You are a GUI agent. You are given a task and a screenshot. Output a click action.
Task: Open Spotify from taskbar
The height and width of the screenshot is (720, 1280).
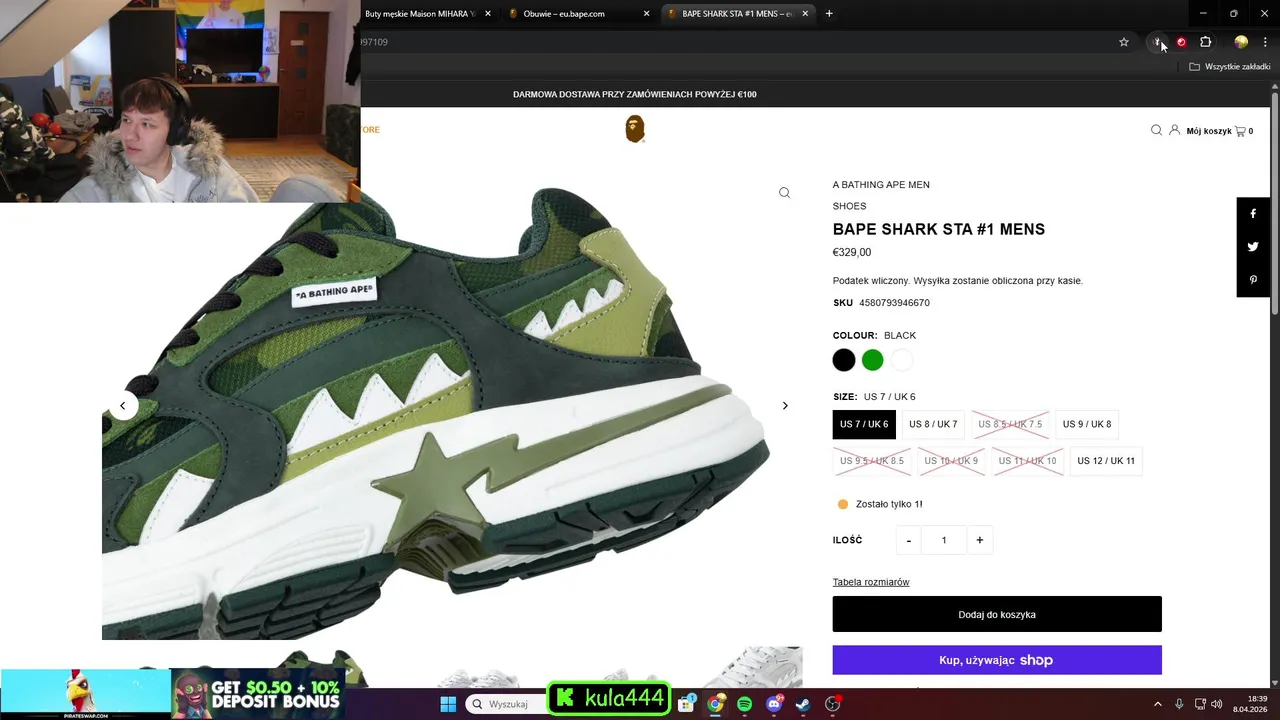pos(744,704)
